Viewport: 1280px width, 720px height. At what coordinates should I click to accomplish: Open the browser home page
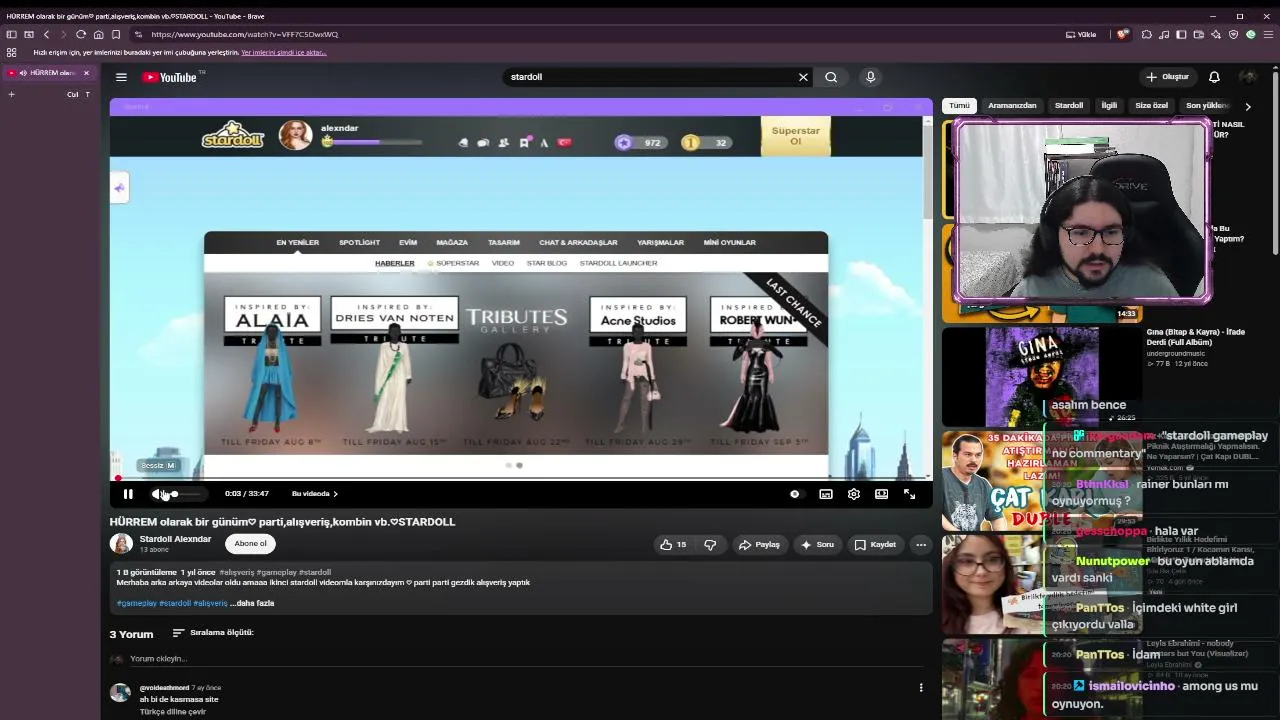pos(99,34)
